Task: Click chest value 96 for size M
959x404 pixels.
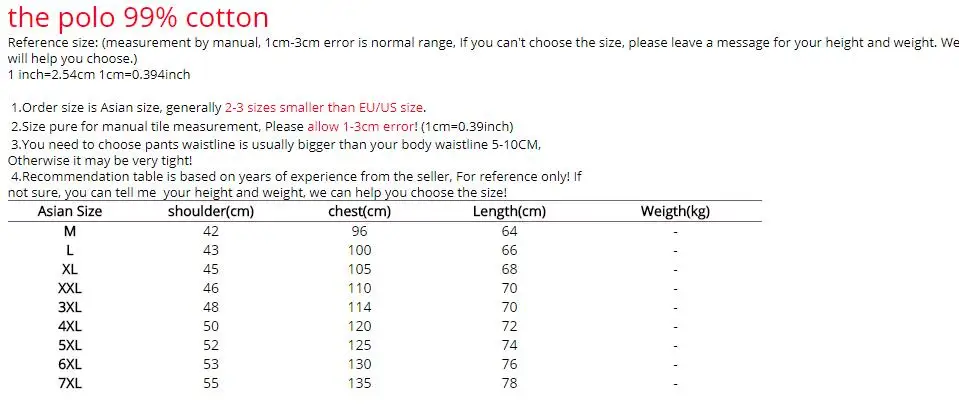Action: [359, 231]
